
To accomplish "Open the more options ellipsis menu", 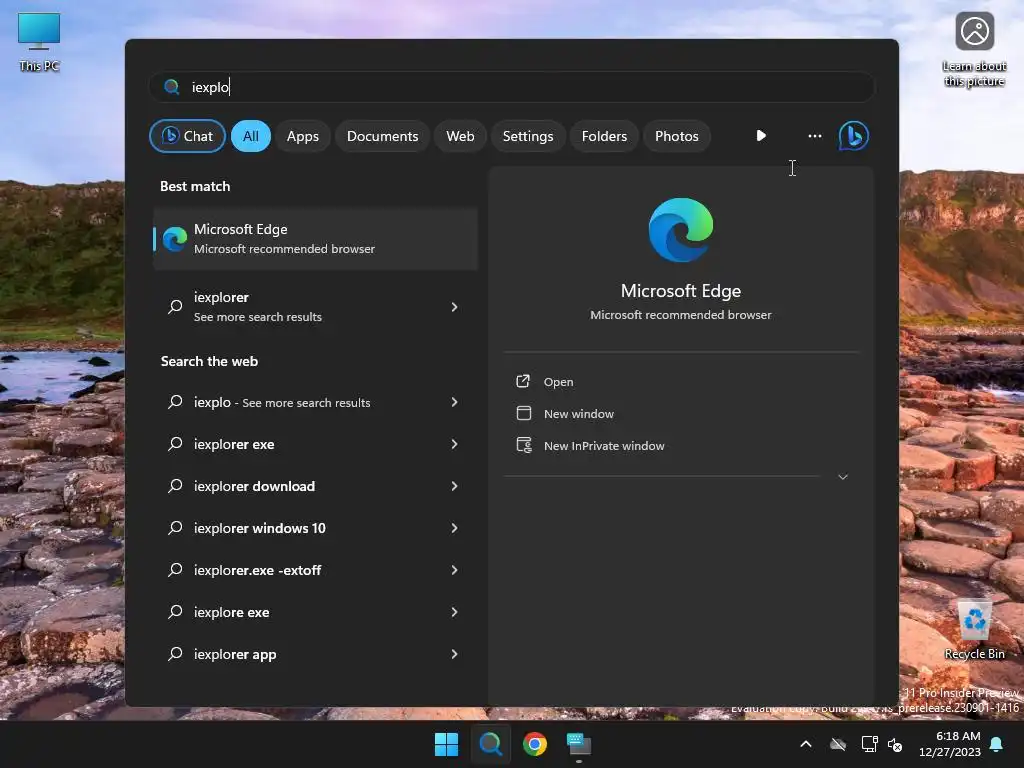I will pyautogui.click(x=814, y=136).
